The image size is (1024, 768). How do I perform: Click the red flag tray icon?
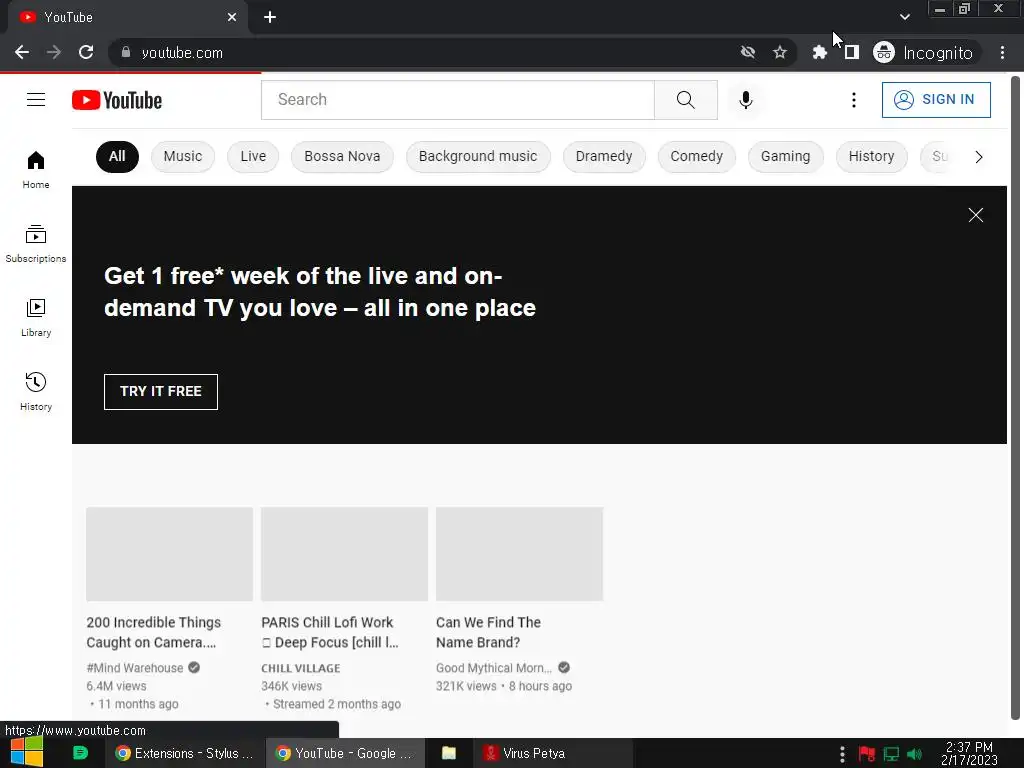tap(867, 754)
